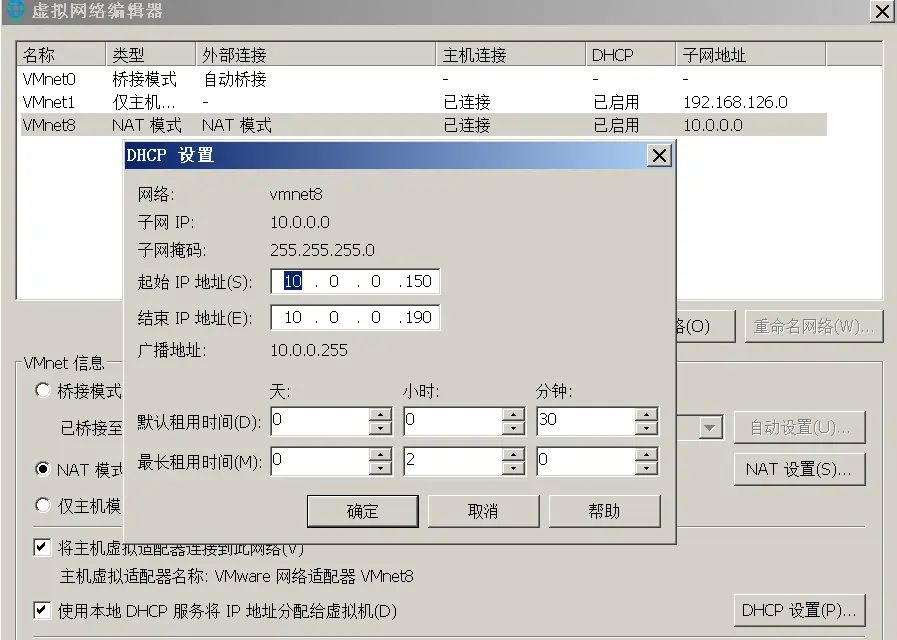897x640 pixels.
Task: Click the 确定 button to confirm
Action: [362, 511]
